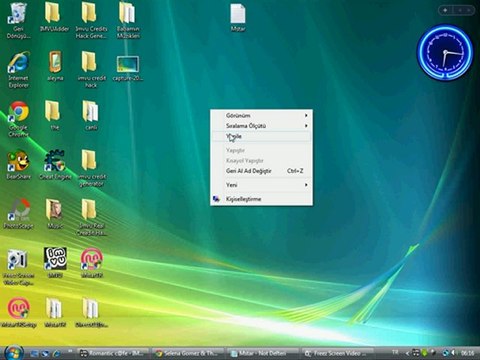Click Yenile to refresh the desktop

[261, 136]
